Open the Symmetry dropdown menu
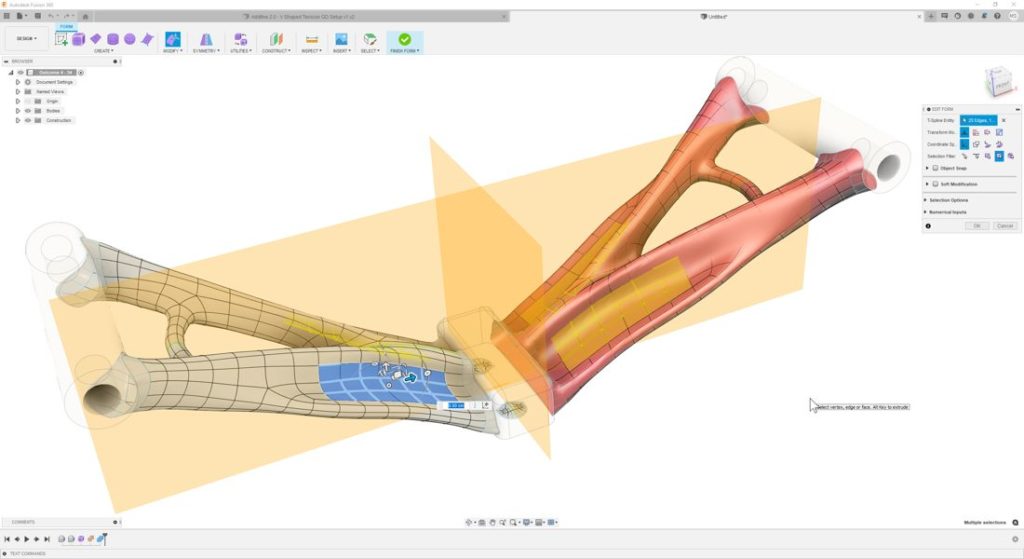 (x=206, y=51)
